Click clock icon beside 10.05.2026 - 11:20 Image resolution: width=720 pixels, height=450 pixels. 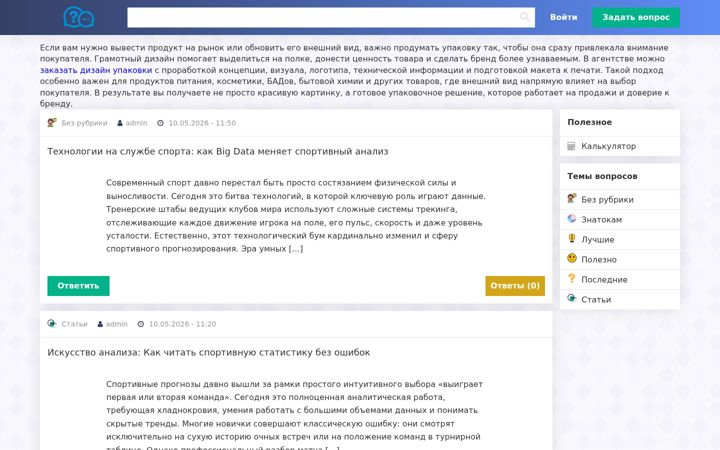[141, 324]
